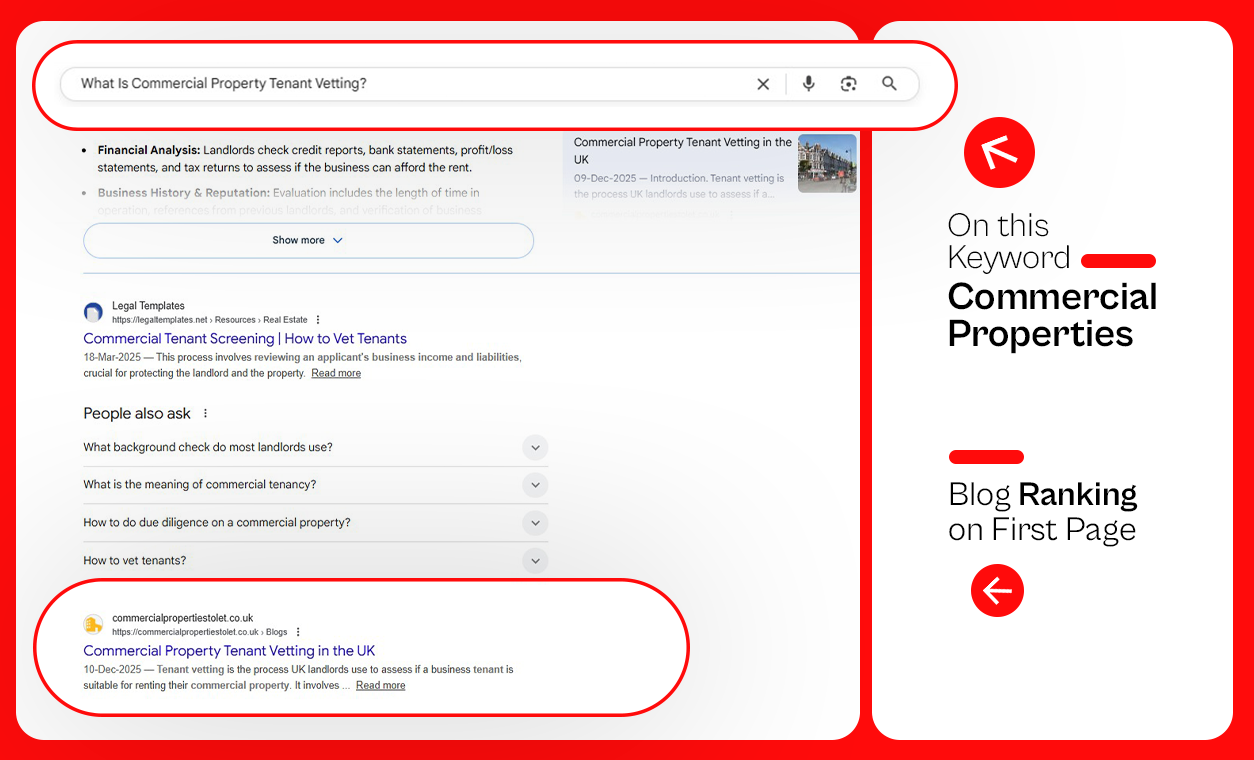Click the red circle diagonal arrow icon
The image size is (1254, 760).
pyautogui.click(x=998, y=153)
